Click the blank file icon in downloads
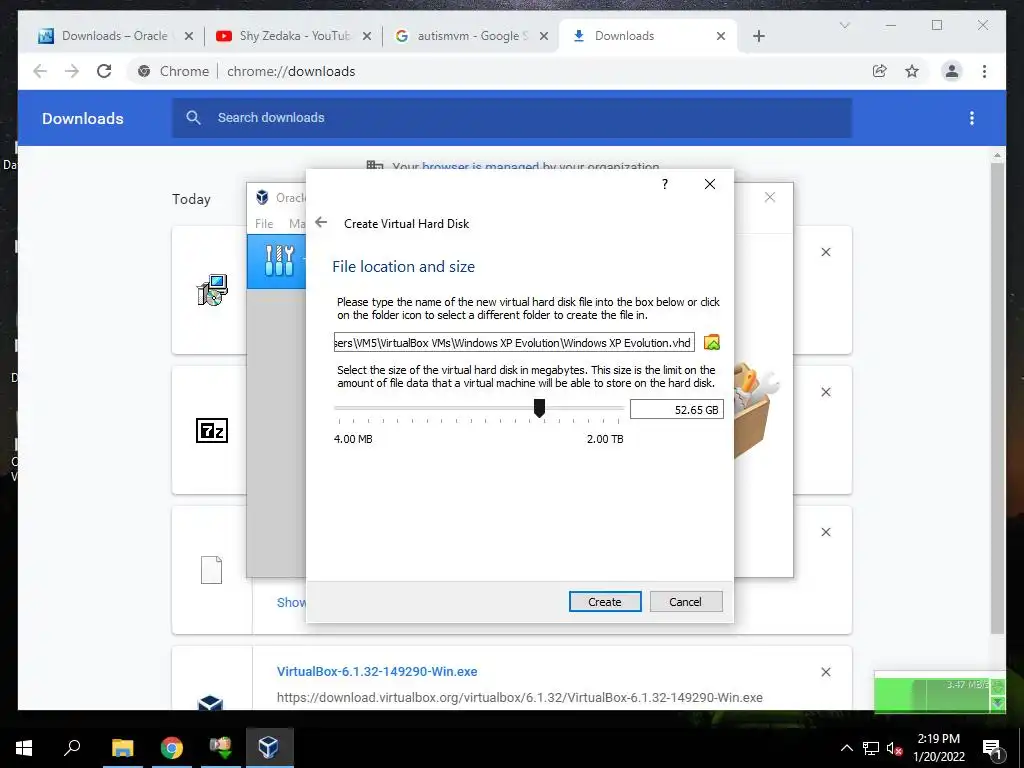Image resolution: width=1024 pixels, height=768 pixels. [x=212, y=569]
